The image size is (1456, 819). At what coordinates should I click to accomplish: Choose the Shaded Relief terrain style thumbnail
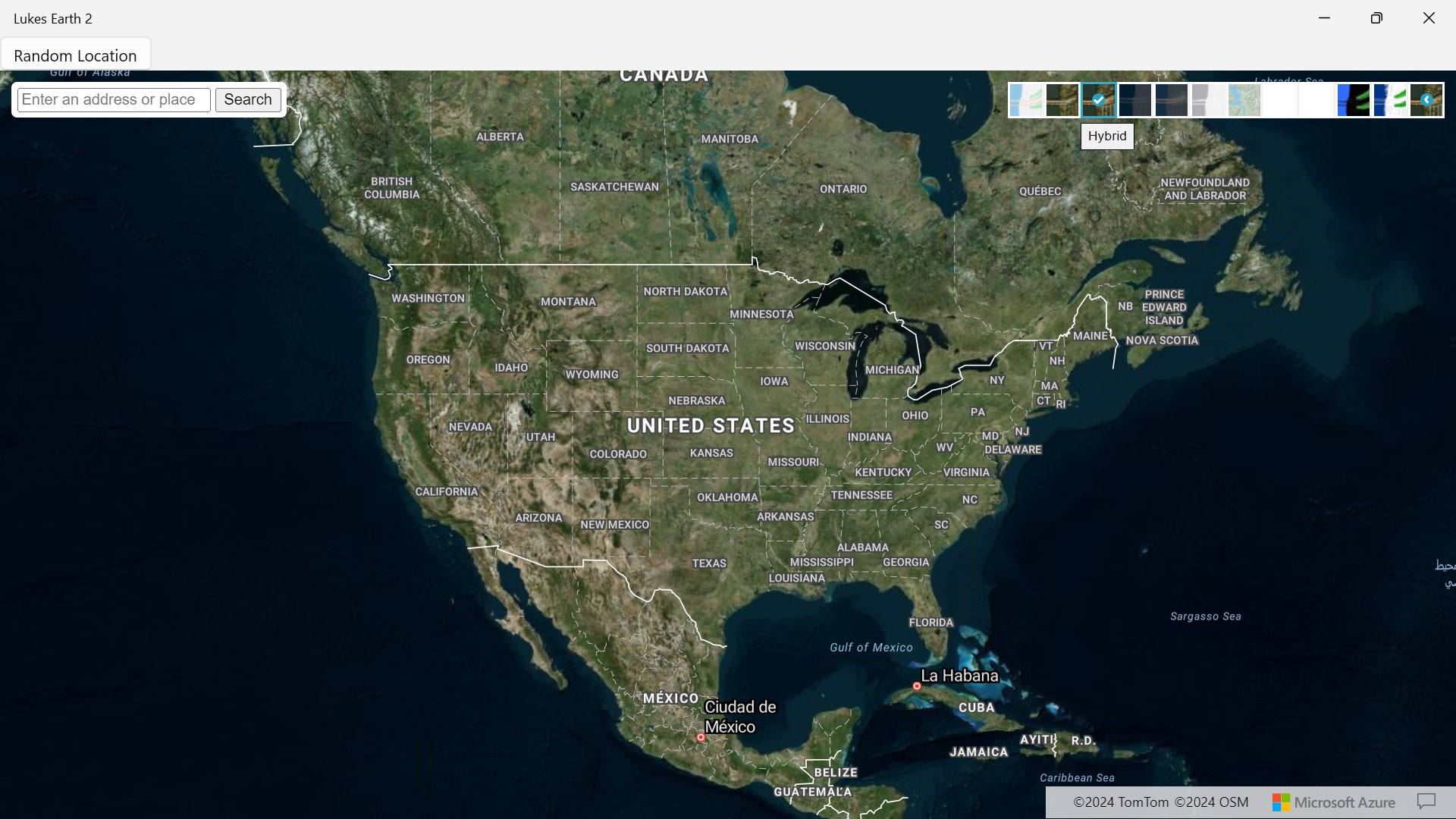tap(1244, 100)
